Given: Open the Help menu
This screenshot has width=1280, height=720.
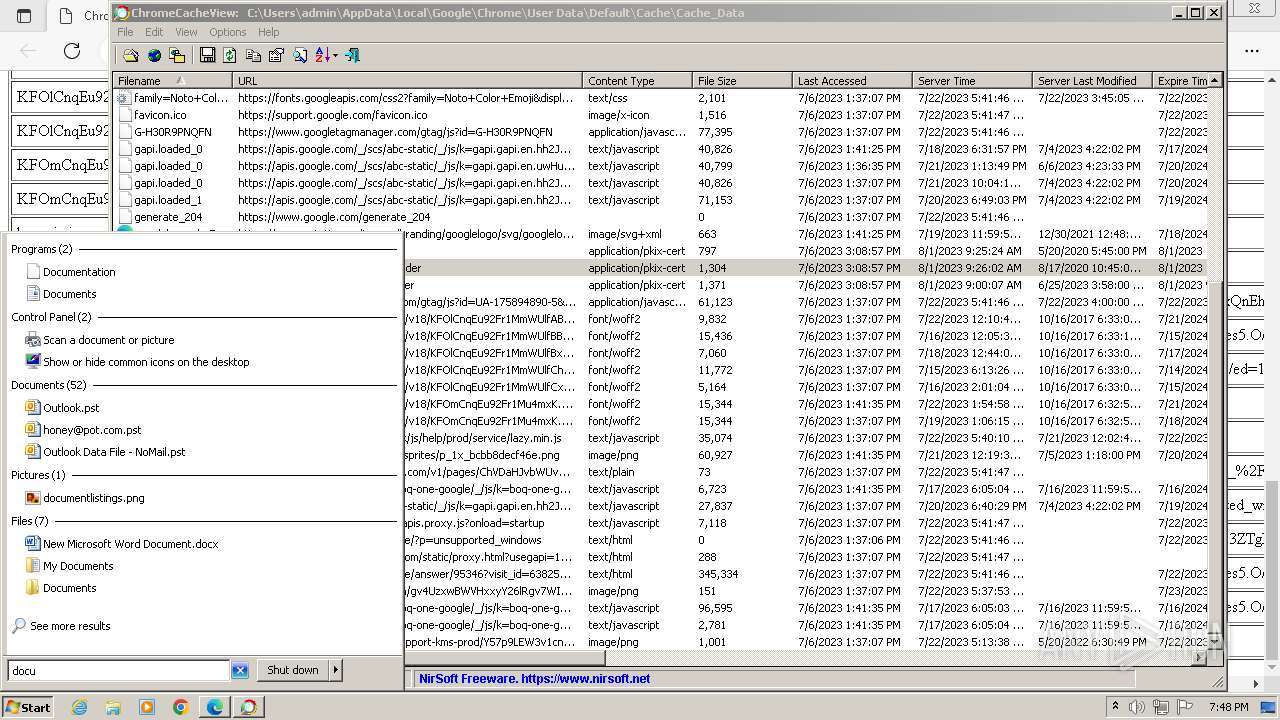Looking at the screenshot, I should tap(269, 32).
